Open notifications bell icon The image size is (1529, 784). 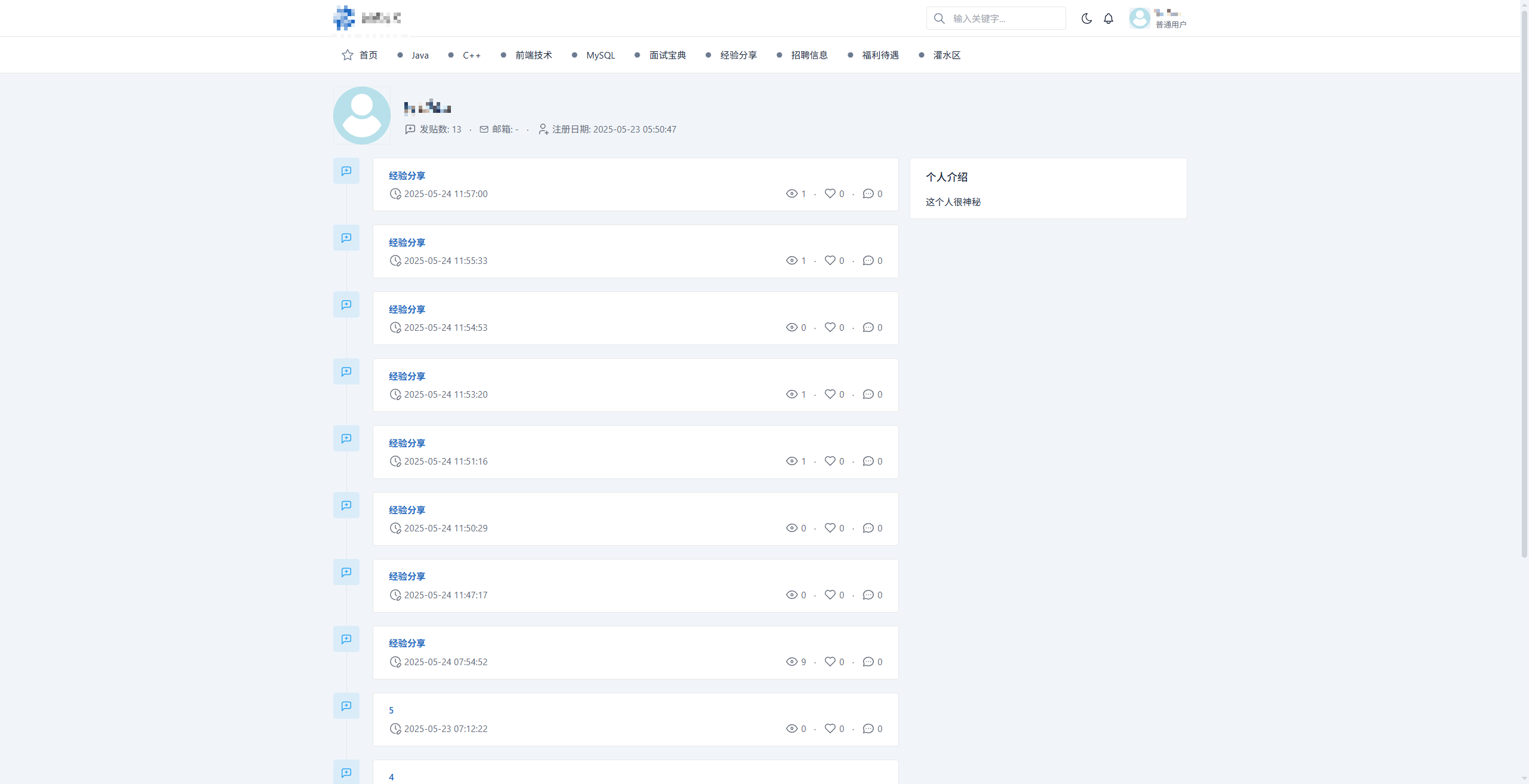[1109, 19]
